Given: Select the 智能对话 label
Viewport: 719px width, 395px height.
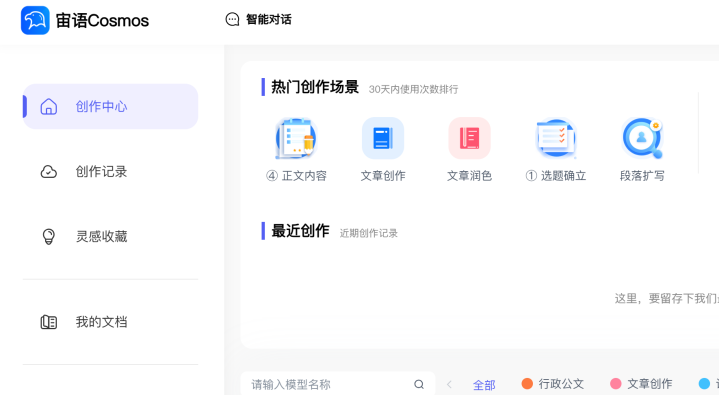Looking at the screenshot, I should [x=269, y=19].
